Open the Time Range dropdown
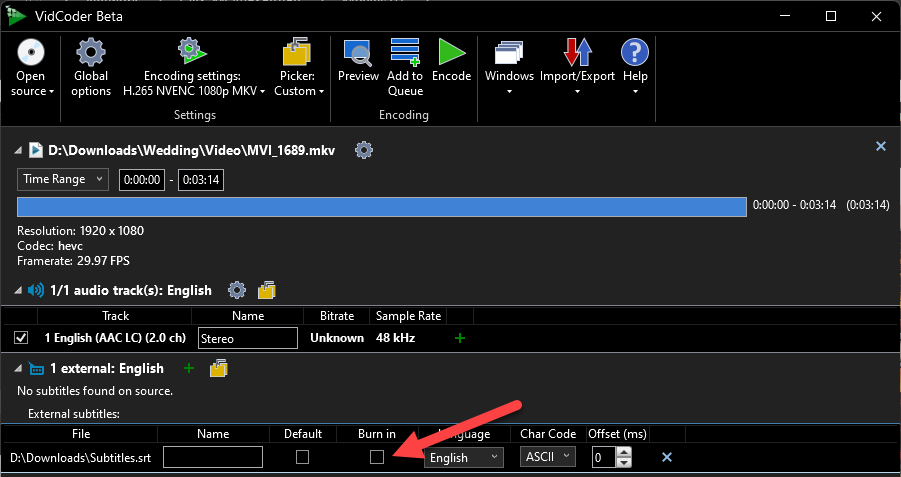 63,180
